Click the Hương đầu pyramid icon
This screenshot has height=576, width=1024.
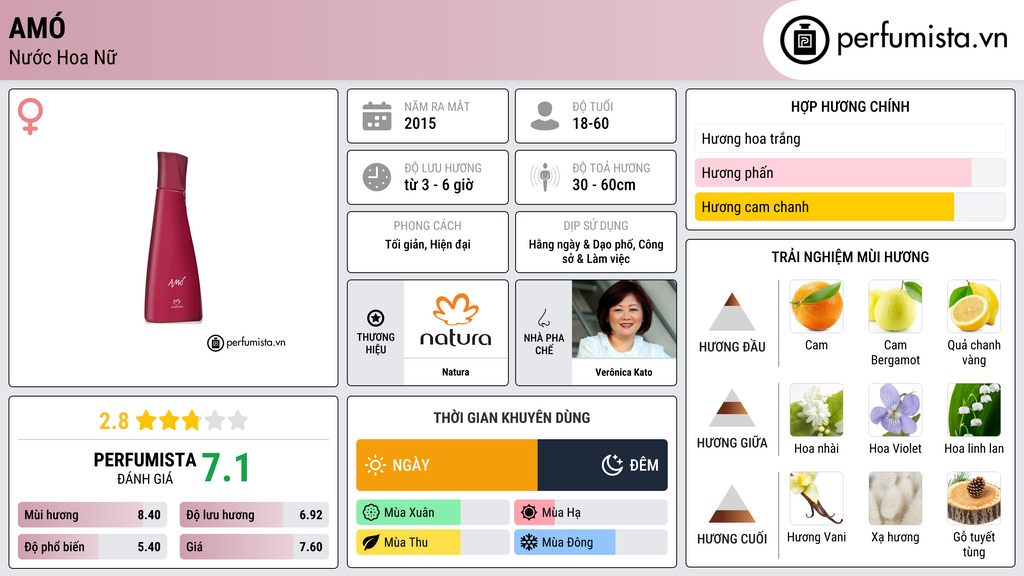point(732,312)
